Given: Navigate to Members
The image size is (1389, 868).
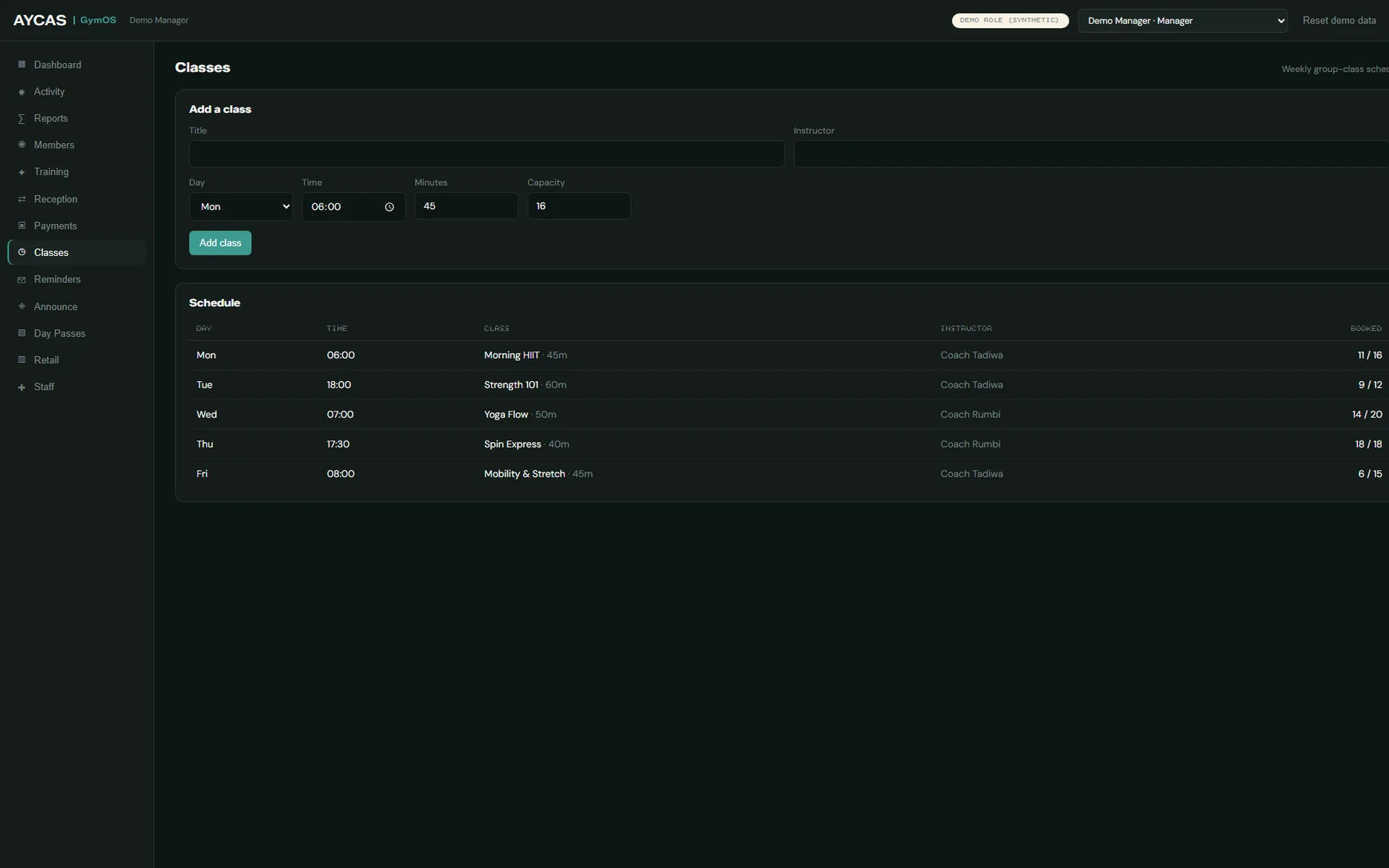Looking at the screenshot, I should click(x=77, y=145).
